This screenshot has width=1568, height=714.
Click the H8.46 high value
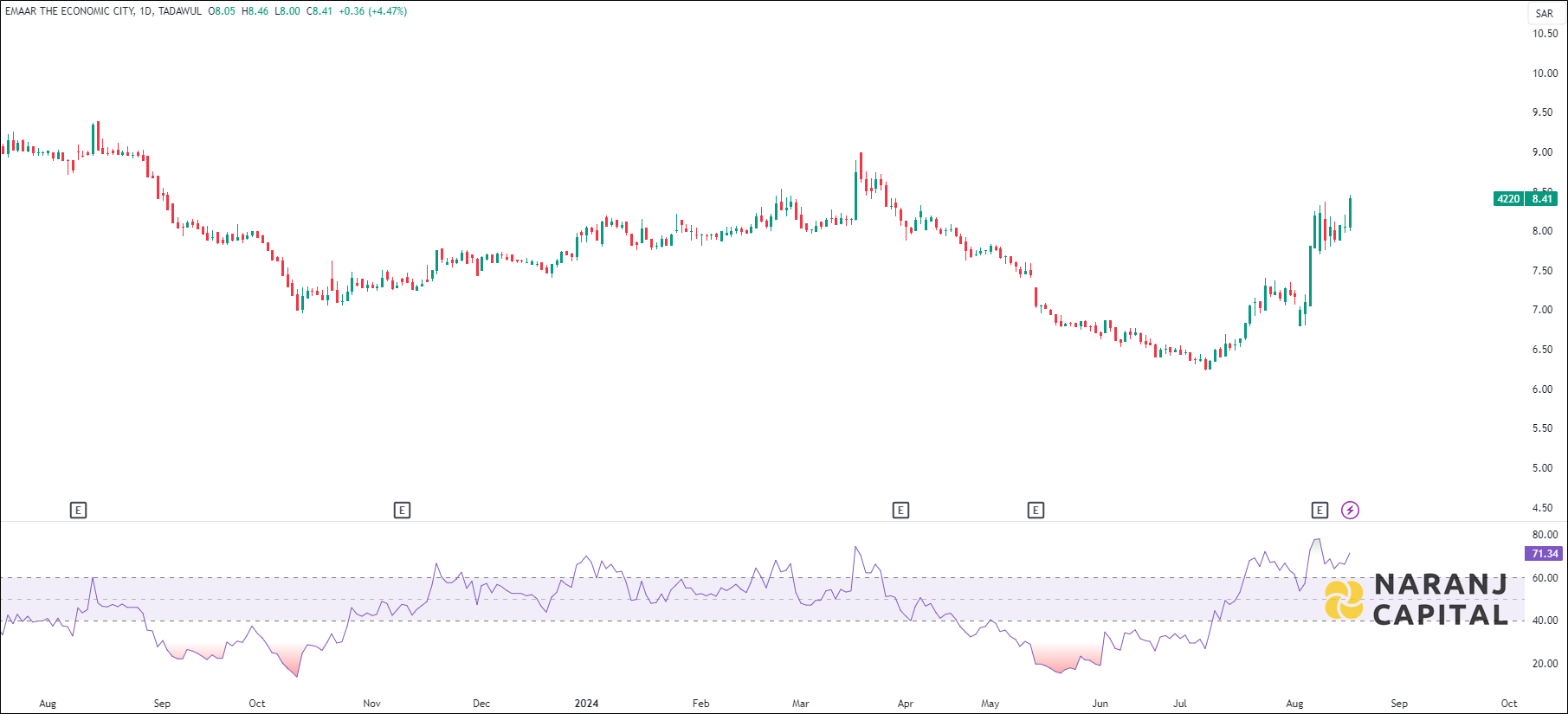point(255,11)
